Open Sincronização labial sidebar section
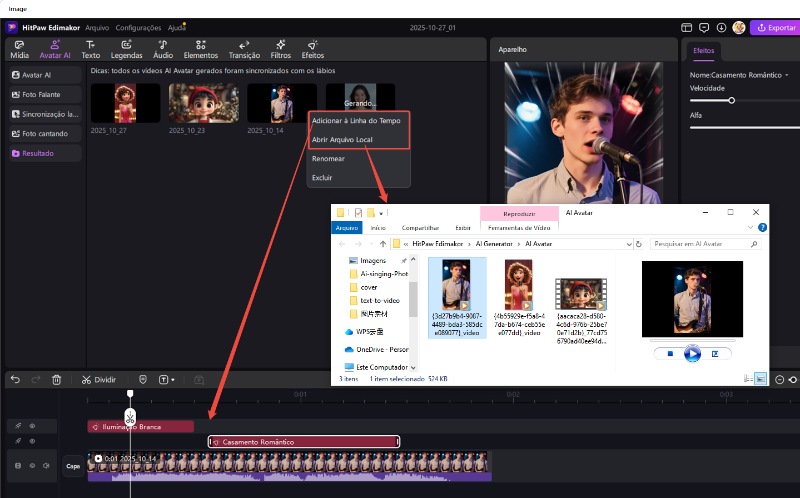The image size is (800, 498). pos(45,114)
